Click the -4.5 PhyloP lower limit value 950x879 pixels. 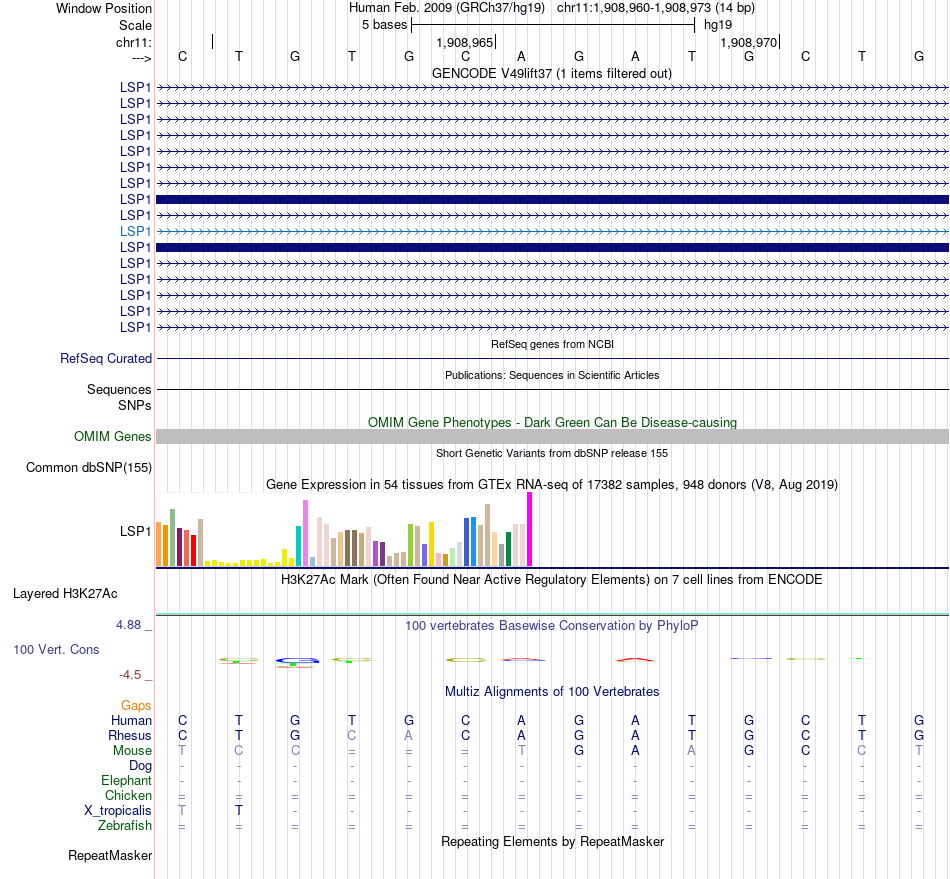tap(130, 675)
